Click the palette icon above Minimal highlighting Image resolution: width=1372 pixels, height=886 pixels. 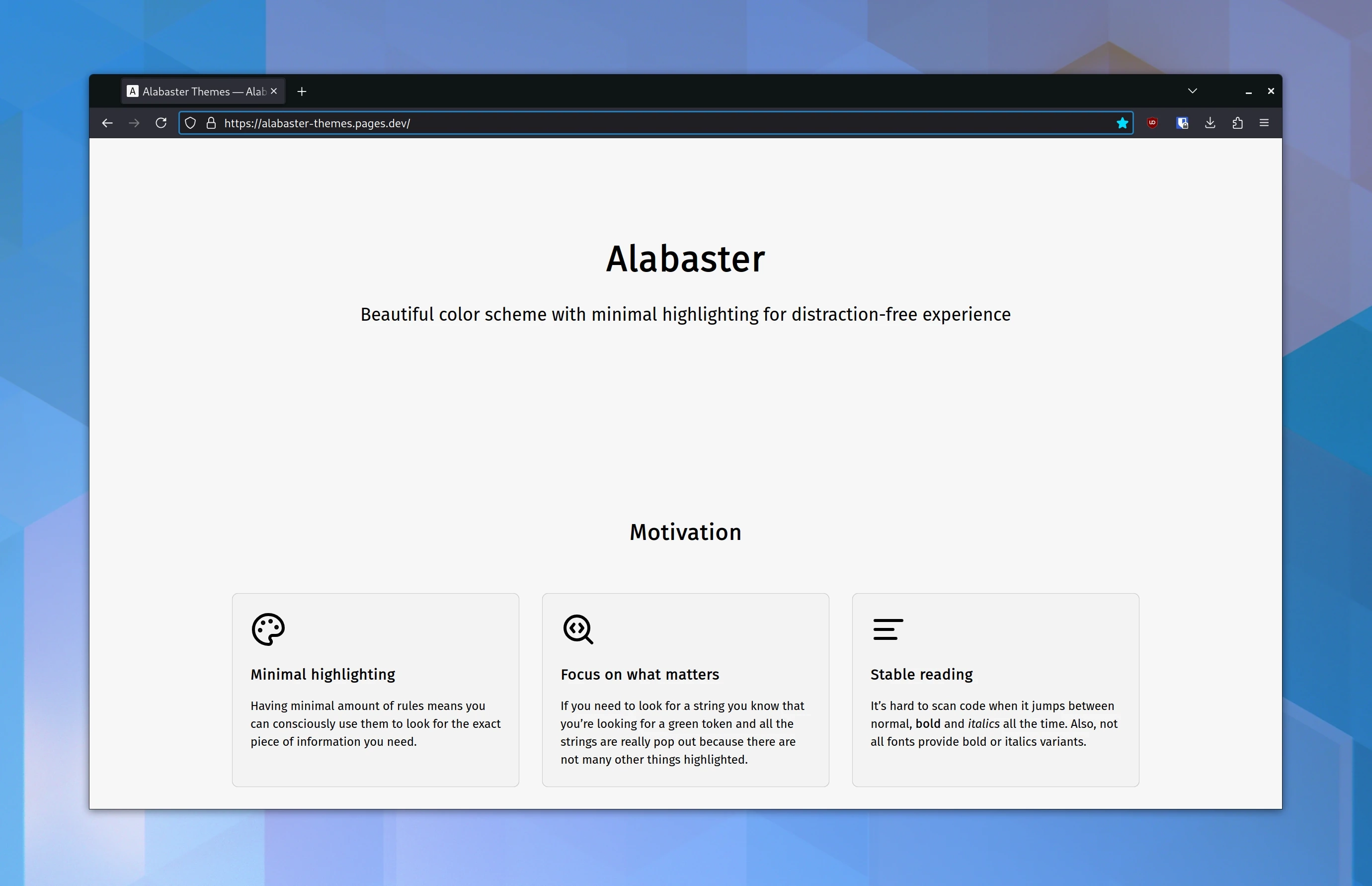tap(268, 629)
